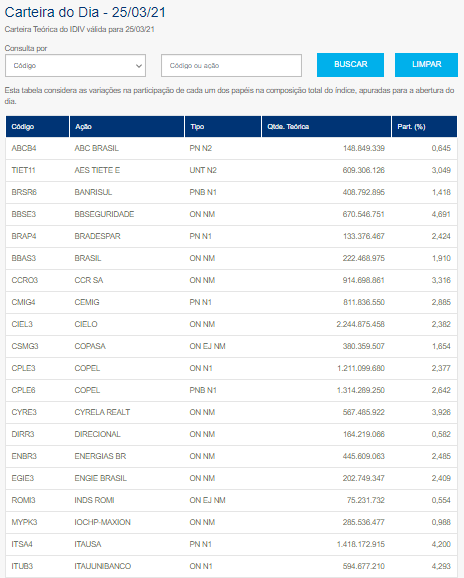Click the participation value 3,049
The image size is (464, 578).
click(x=441, y=170)
